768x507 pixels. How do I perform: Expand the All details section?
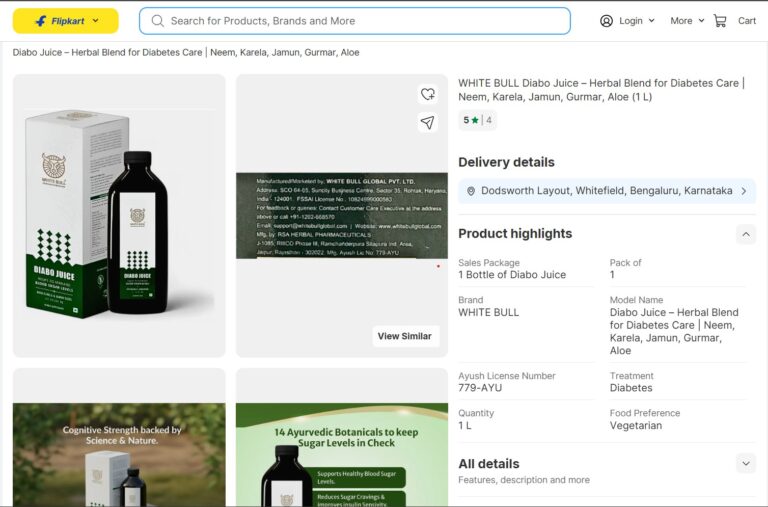pos(746,463)
